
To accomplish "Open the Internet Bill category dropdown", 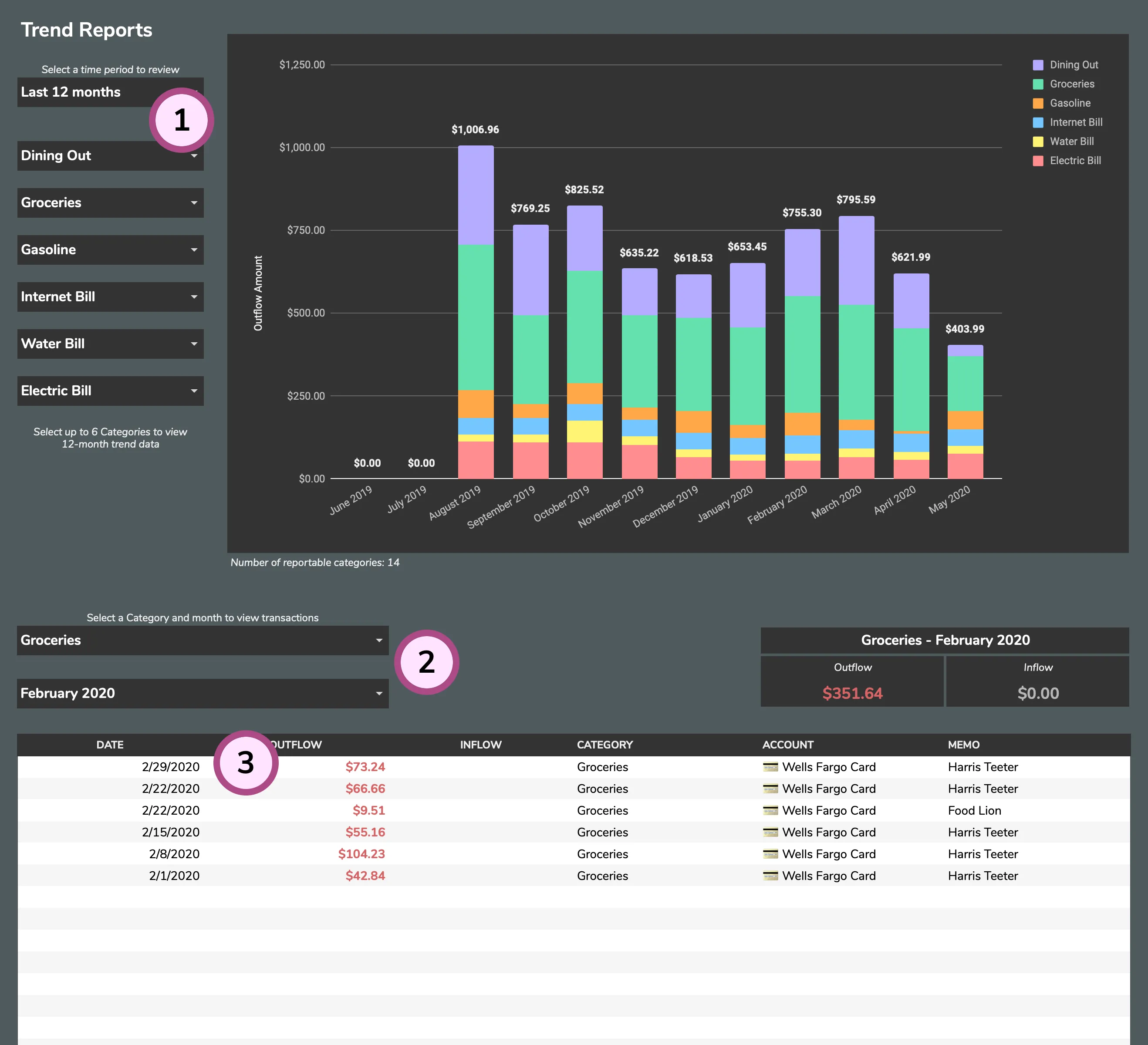I will tap(110, 297).
